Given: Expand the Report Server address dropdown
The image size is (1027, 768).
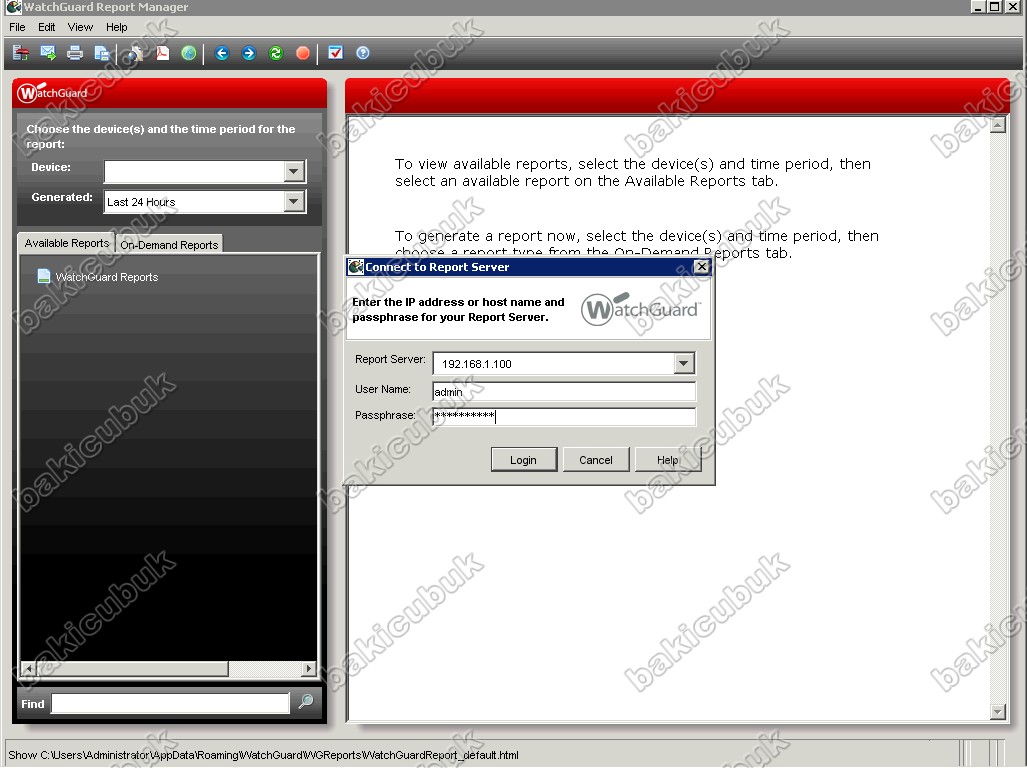Looking at the screenshot, I should point(684,363).
